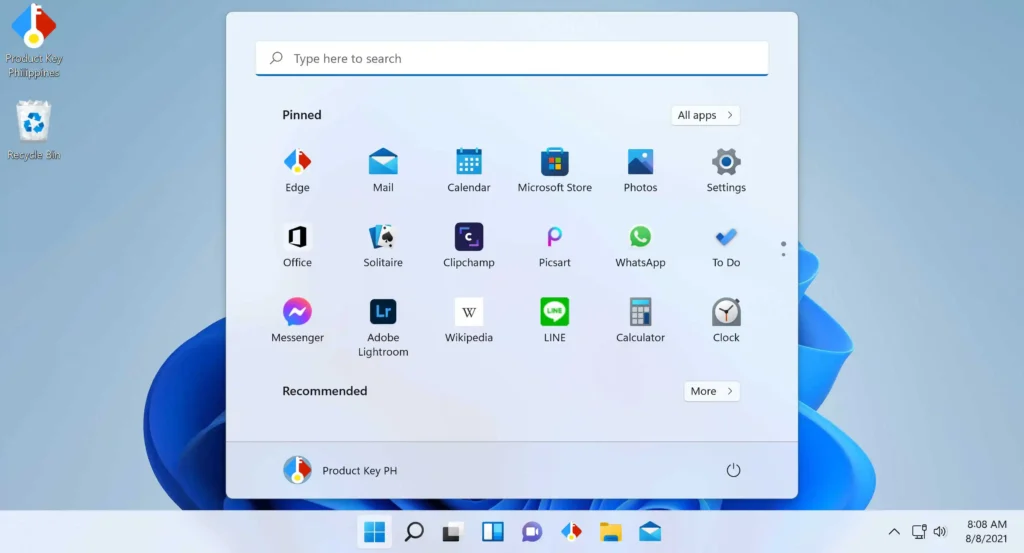Open the Edge pinned app
Viewport: 1024px width, 553px height.
[297, 170]
